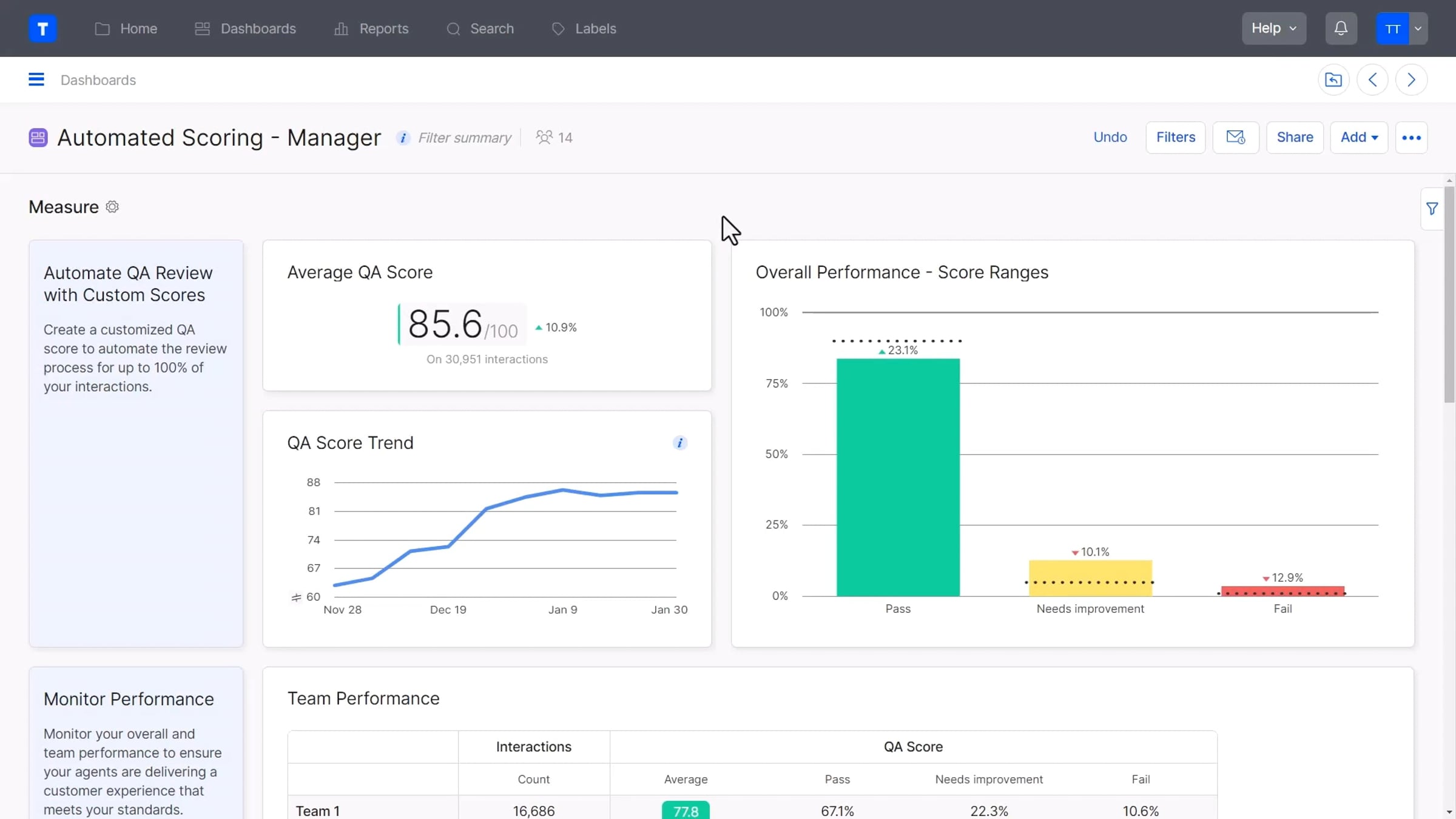Open the side filter funnel panel

point(1432,209)
